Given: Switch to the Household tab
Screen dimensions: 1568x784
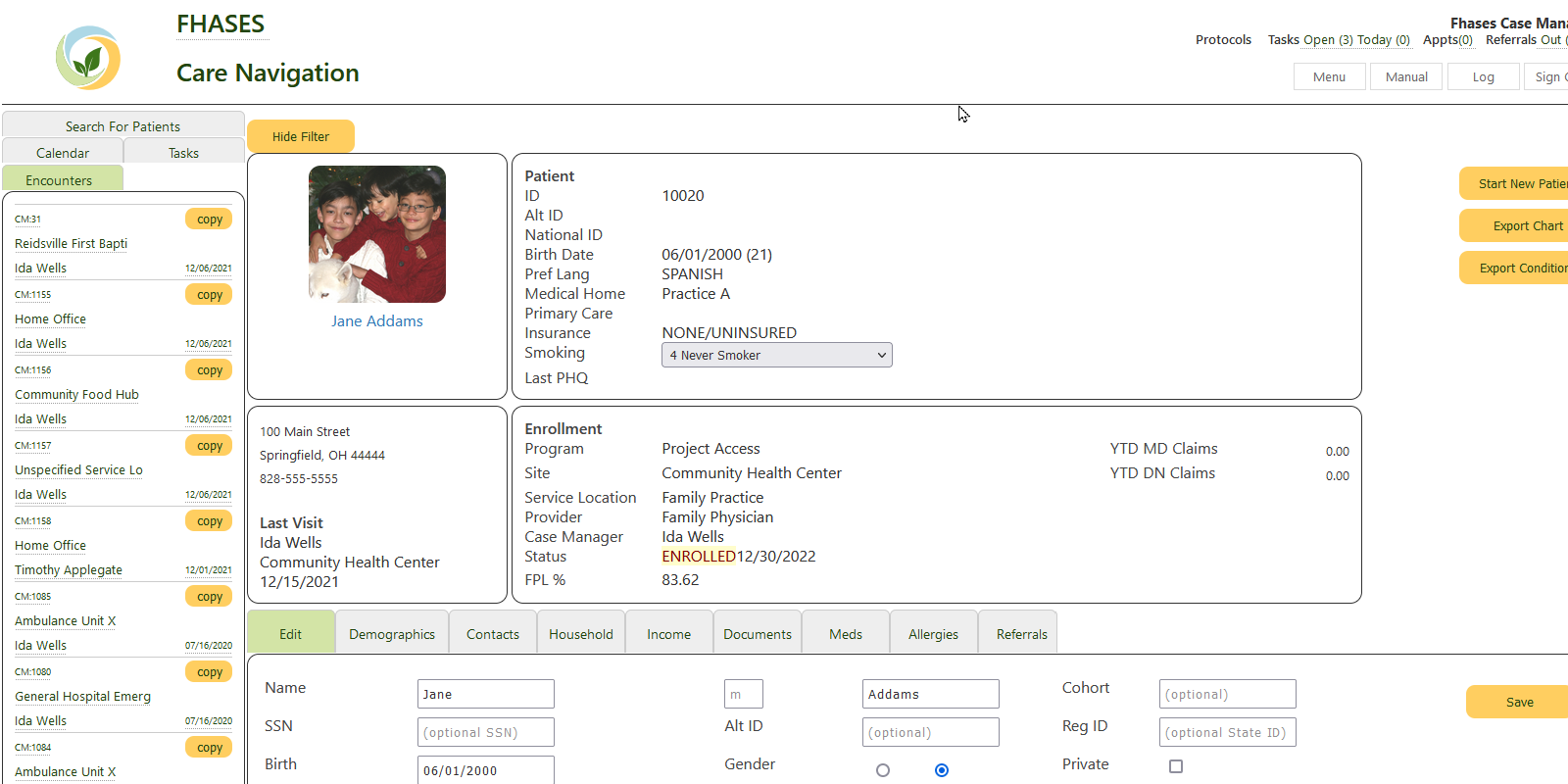Looking at the screenshot, I should [581, 634].
